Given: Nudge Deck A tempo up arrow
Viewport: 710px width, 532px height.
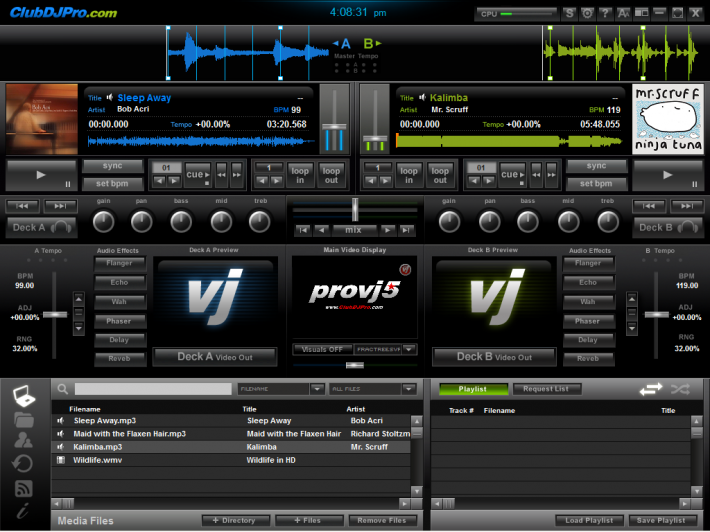Looking at the screenshot, I should click(x=79, y=299).
